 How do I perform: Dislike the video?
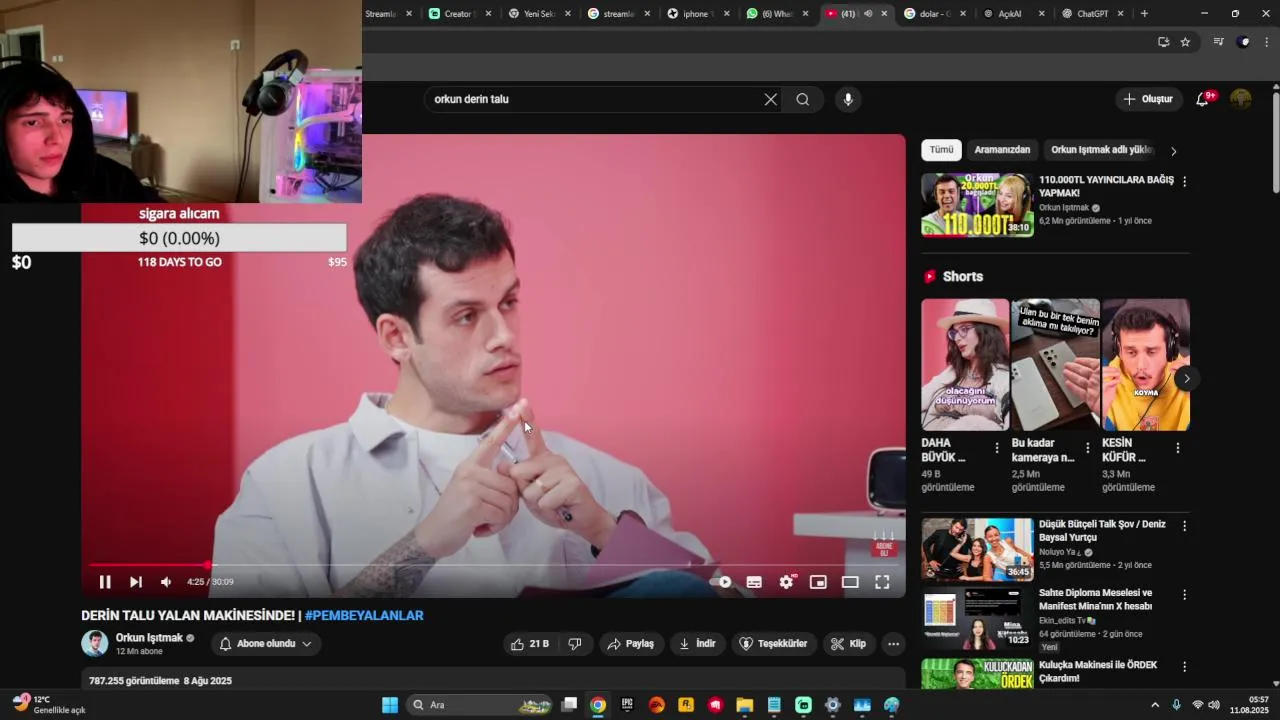575,644
